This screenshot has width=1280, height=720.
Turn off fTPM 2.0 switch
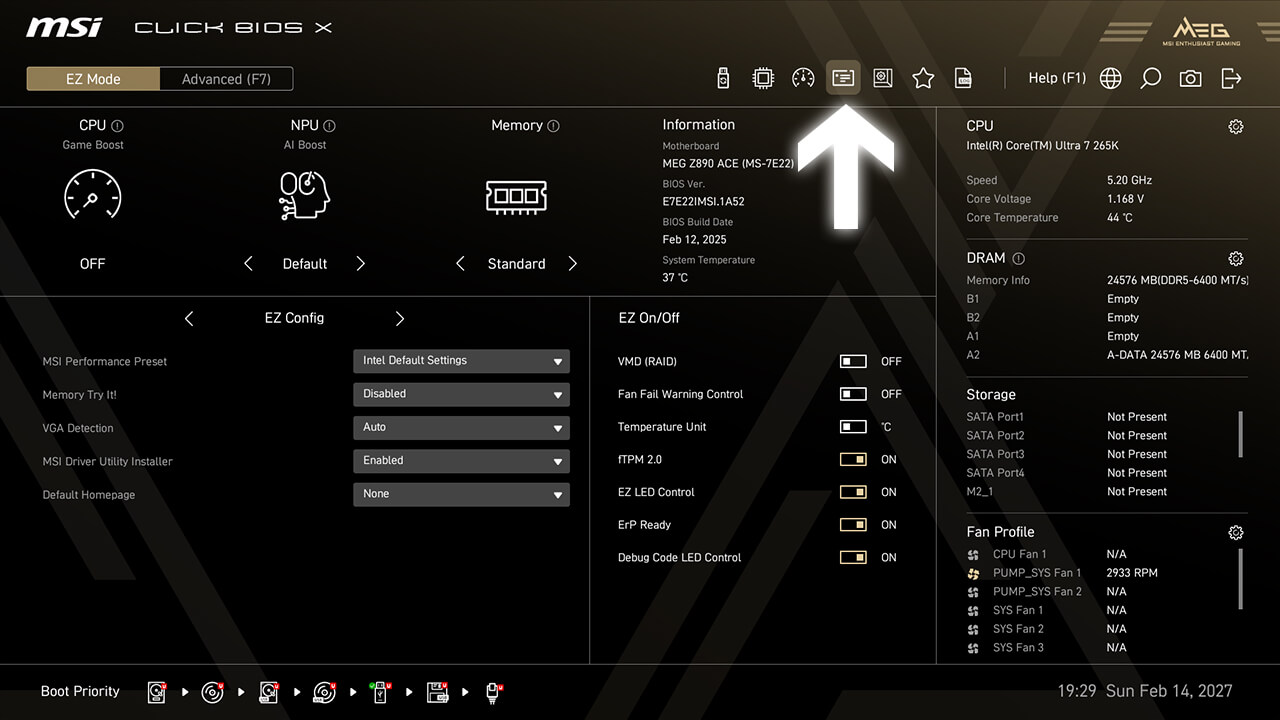coord(853,460)
